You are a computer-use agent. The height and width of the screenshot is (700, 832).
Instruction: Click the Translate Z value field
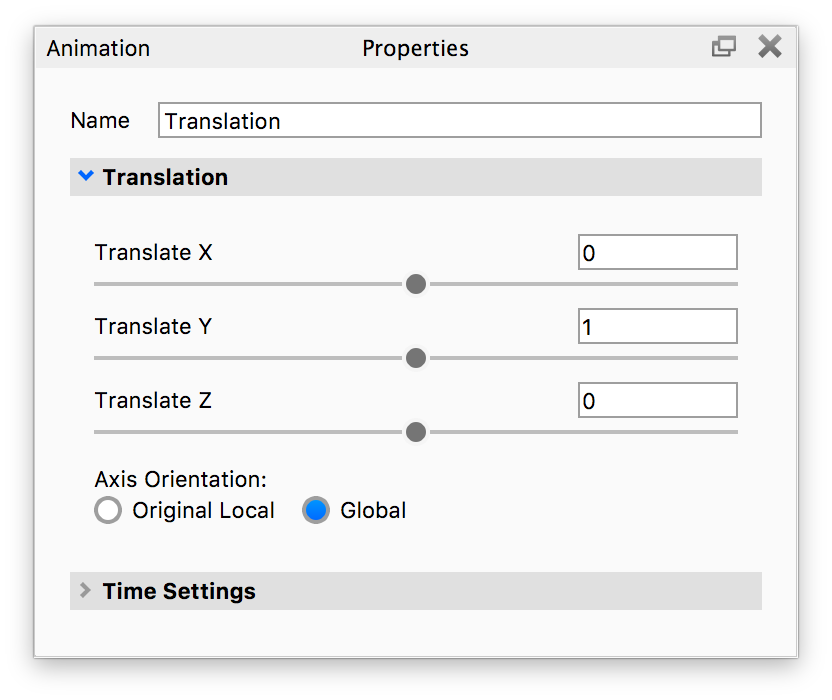click(657, 401)
